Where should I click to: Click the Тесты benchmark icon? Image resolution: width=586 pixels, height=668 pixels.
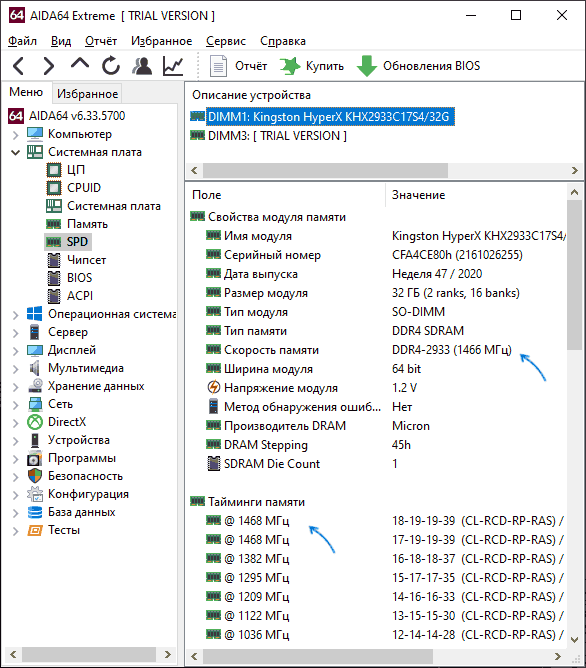[34, 530]
